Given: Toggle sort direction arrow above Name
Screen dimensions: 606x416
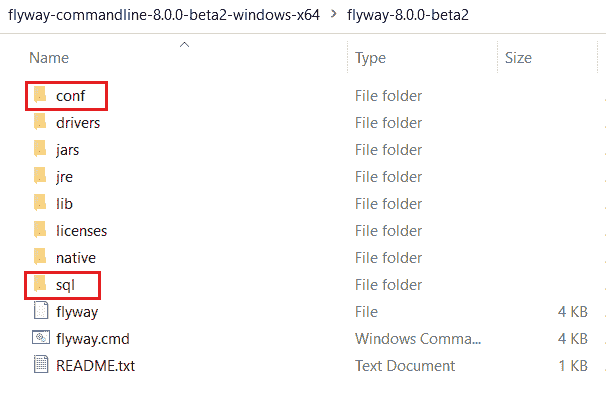Looking at the screenshot, I should pyautogui.click(x=184, y=44).
